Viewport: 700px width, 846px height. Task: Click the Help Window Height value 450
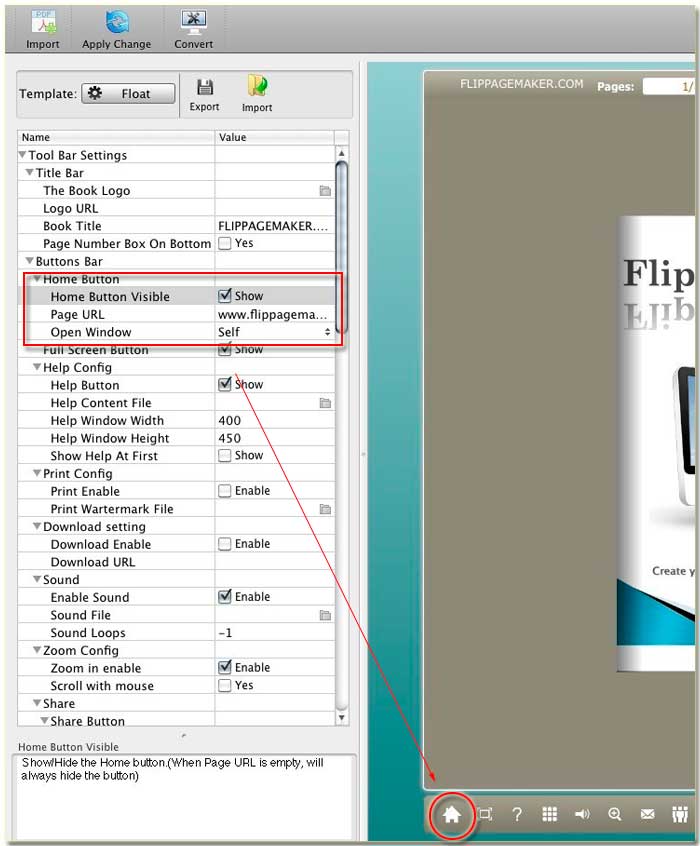point(275,438)
